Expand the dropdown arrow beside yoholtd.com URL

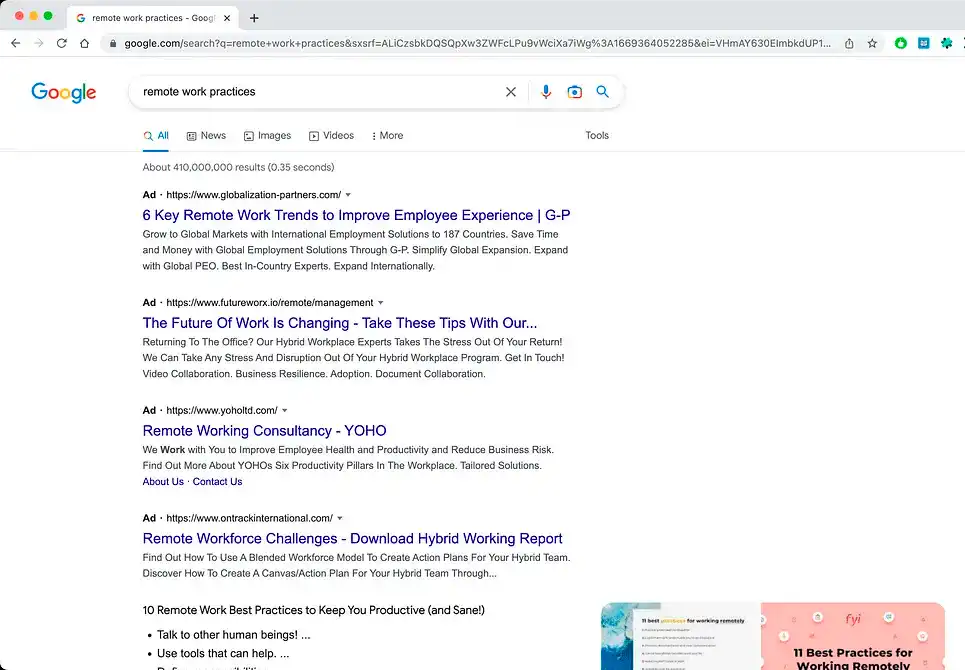284,410
